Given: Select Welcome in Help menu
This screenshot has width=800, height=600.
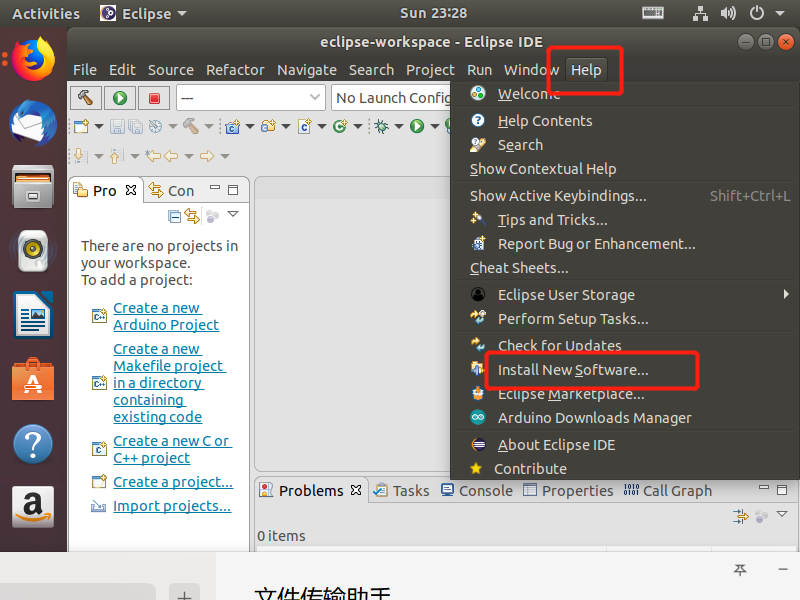Looking at the screenshot, I should [x=624, y=94].
